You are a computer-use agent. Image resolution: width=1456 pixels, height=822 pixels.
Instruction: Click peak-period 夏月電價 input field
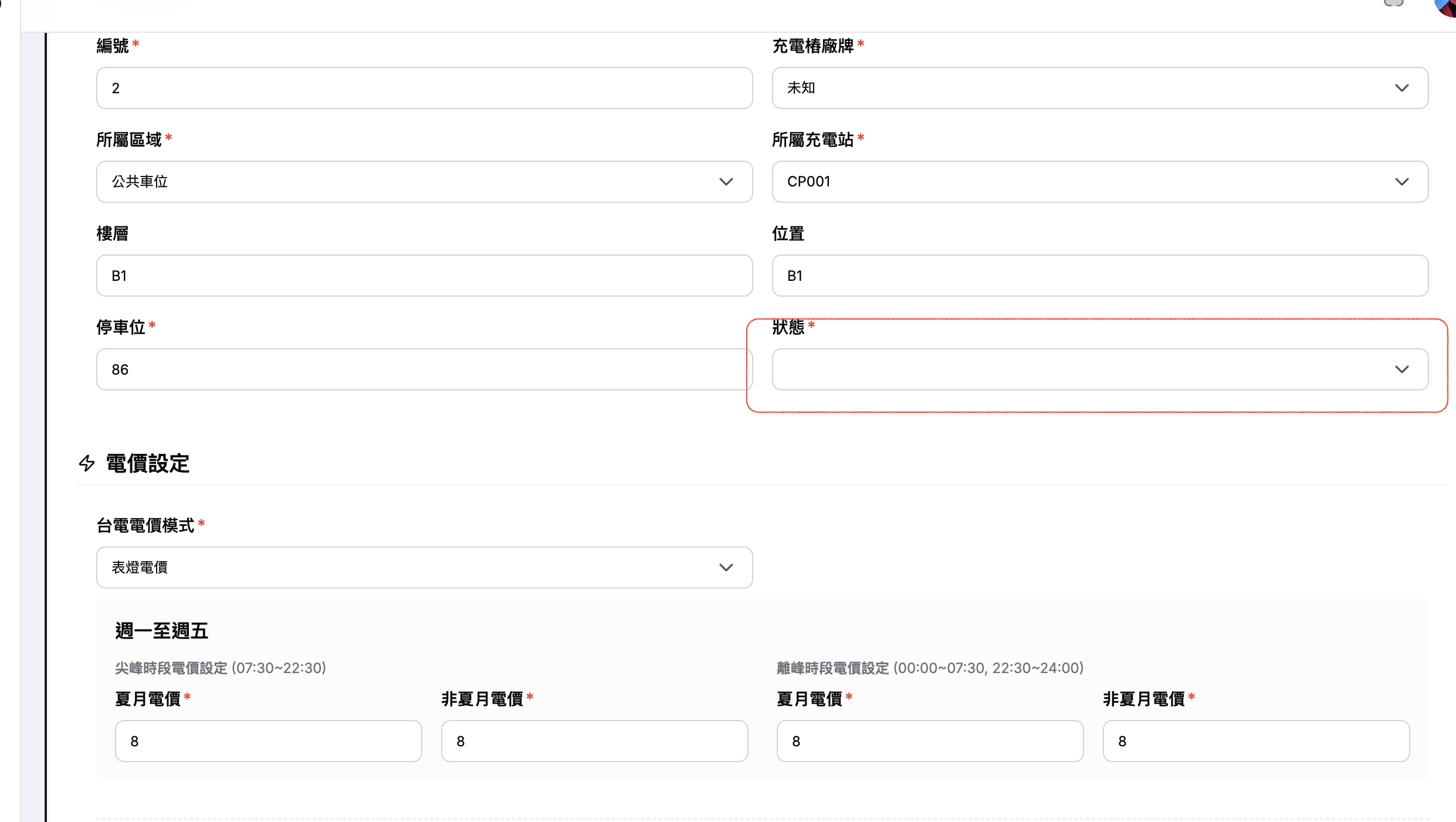(268, 741)
